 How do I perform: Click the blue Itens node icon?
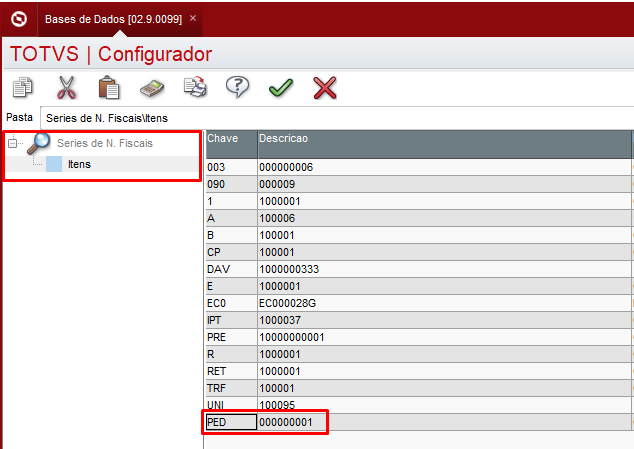(54, 164)
